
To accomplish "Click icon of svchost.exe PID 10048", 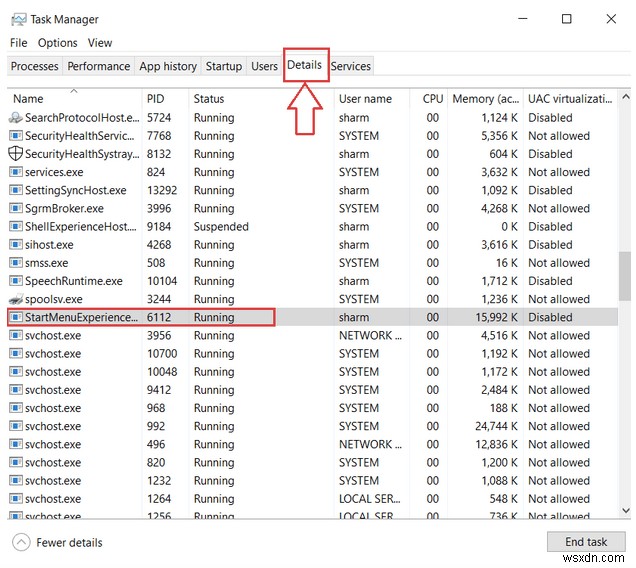I will coord(15,372).
